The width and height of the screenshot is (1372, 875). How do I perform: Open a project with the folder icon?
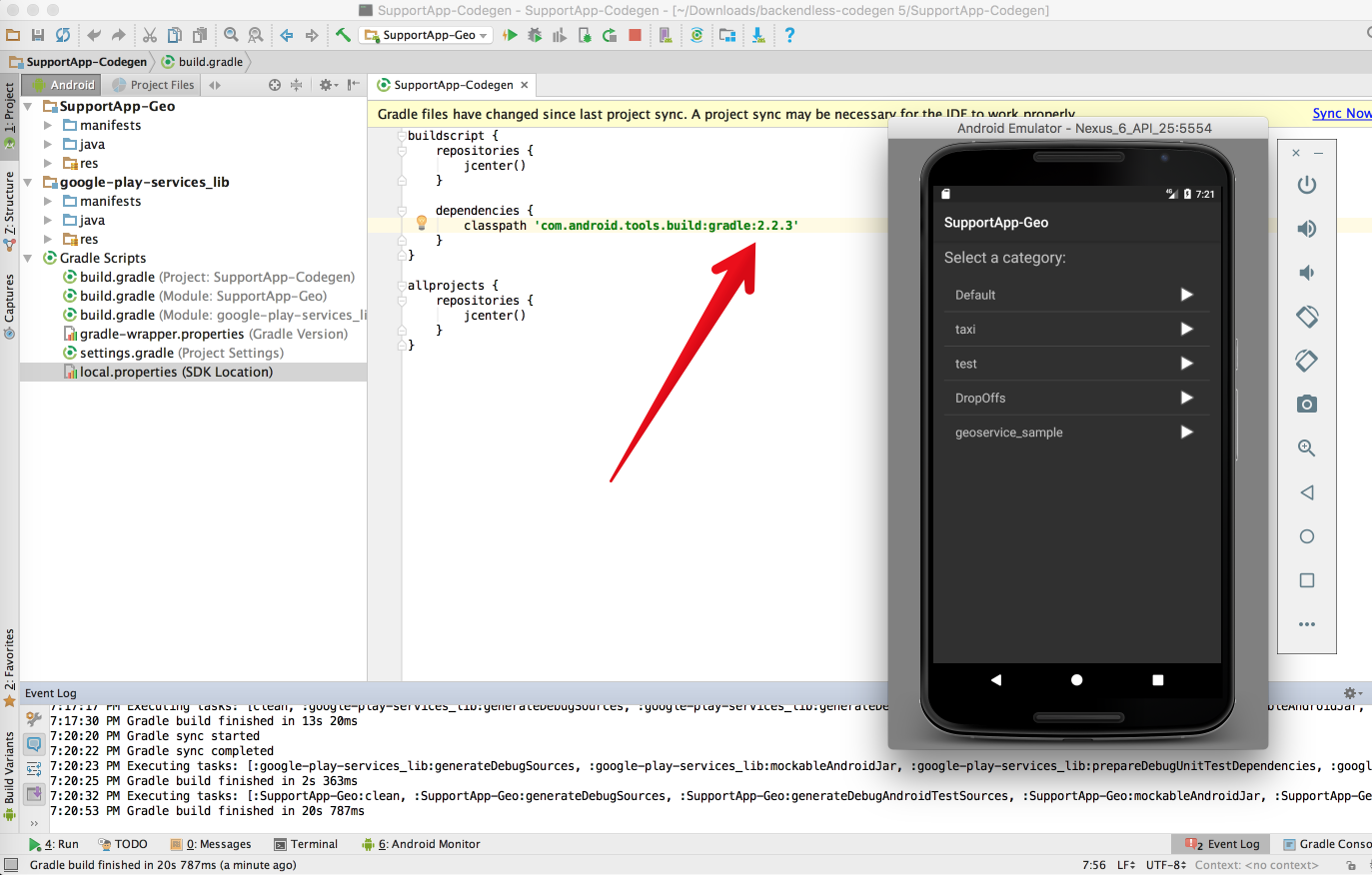[x=13, y=35]
